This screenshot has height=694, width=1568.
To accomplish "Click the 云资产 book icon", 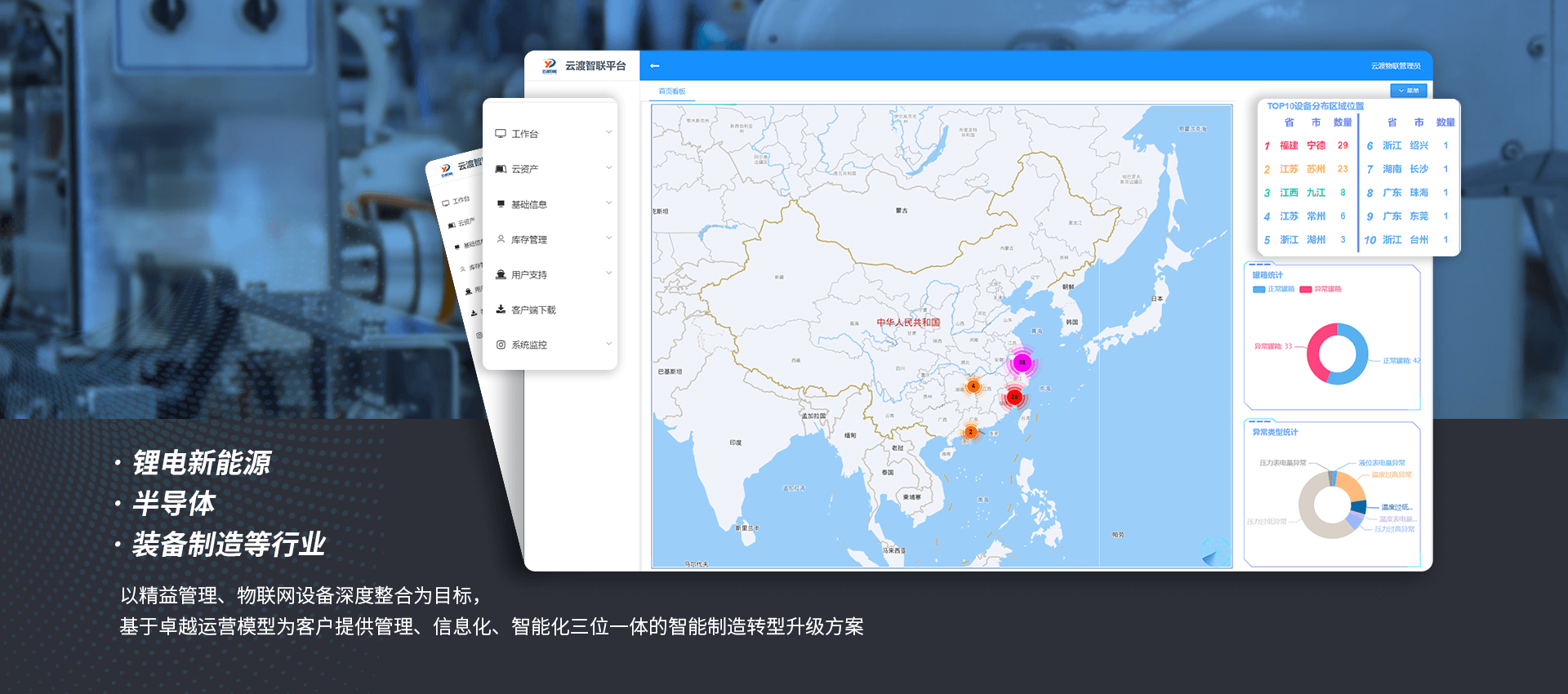I will click(x=501, y=169).
